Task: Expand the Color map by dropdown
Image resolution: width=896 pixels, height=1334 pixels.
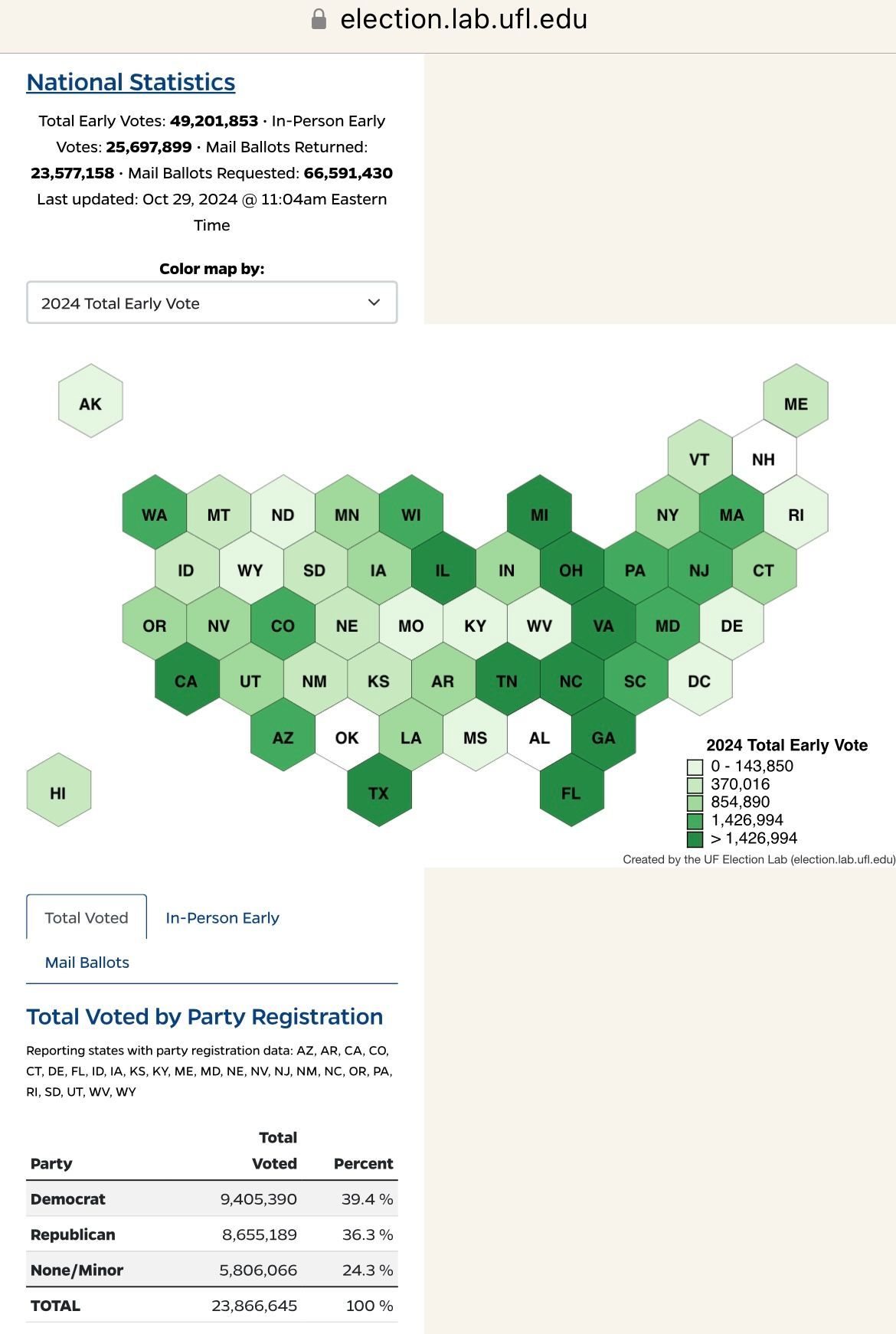Action: click(x=211, y=303)
